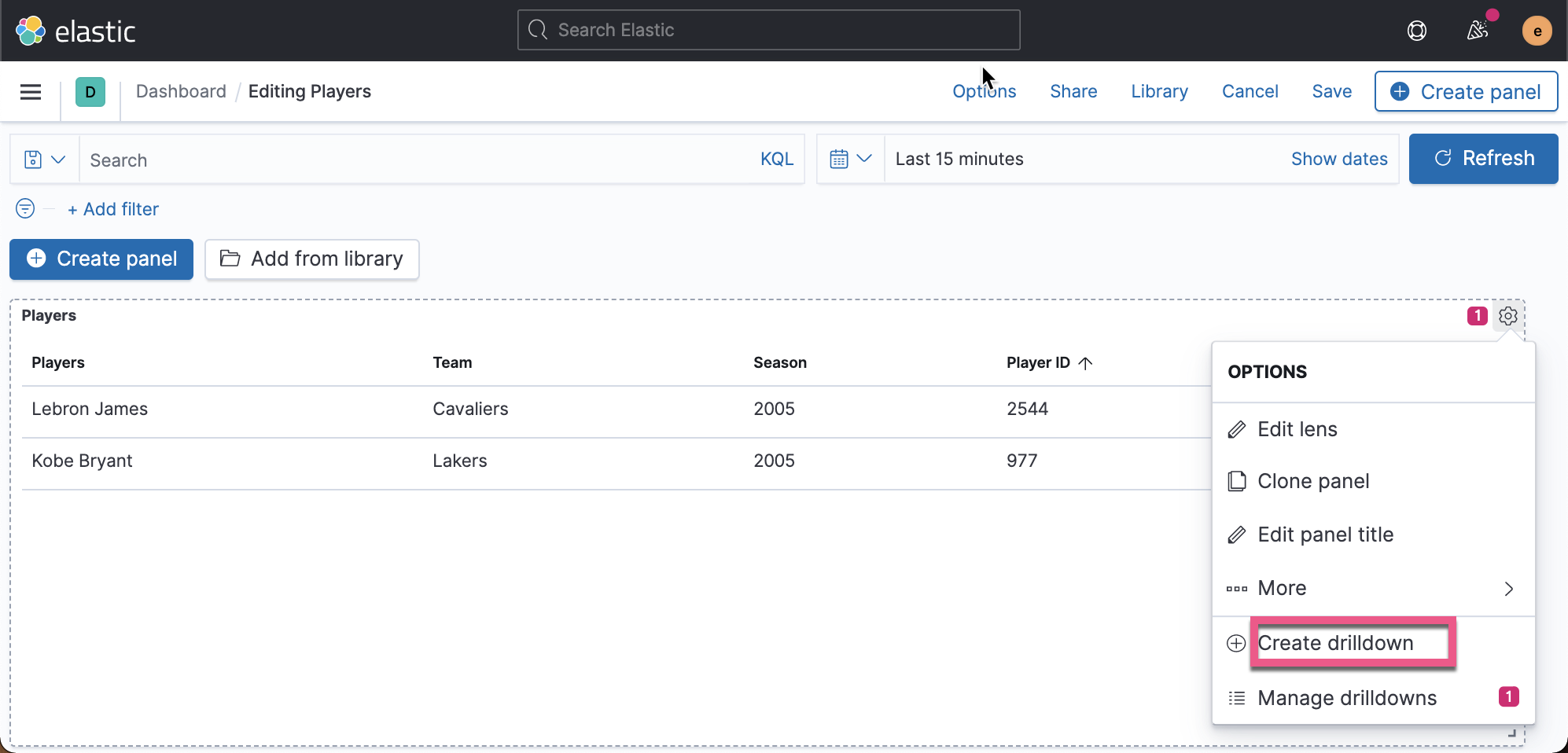The height and width of the screenshot is (753, 1568).
Task: Select Manage drilldowns option
Action: 1373,698
